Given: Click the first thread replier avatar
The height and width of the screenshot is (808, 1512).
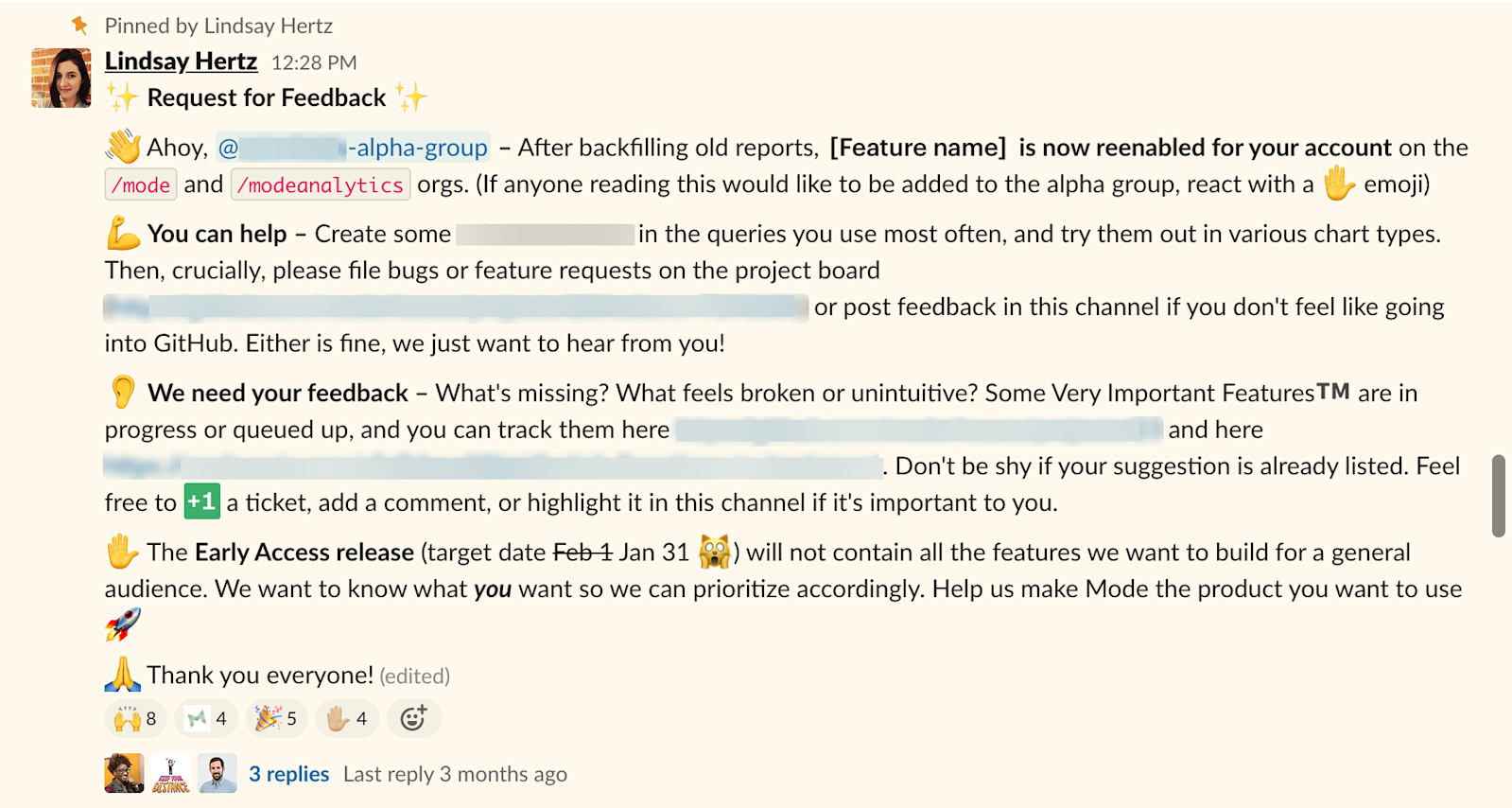Looking at the screenshot, I should pyautogui.click(x=124, y=773).
